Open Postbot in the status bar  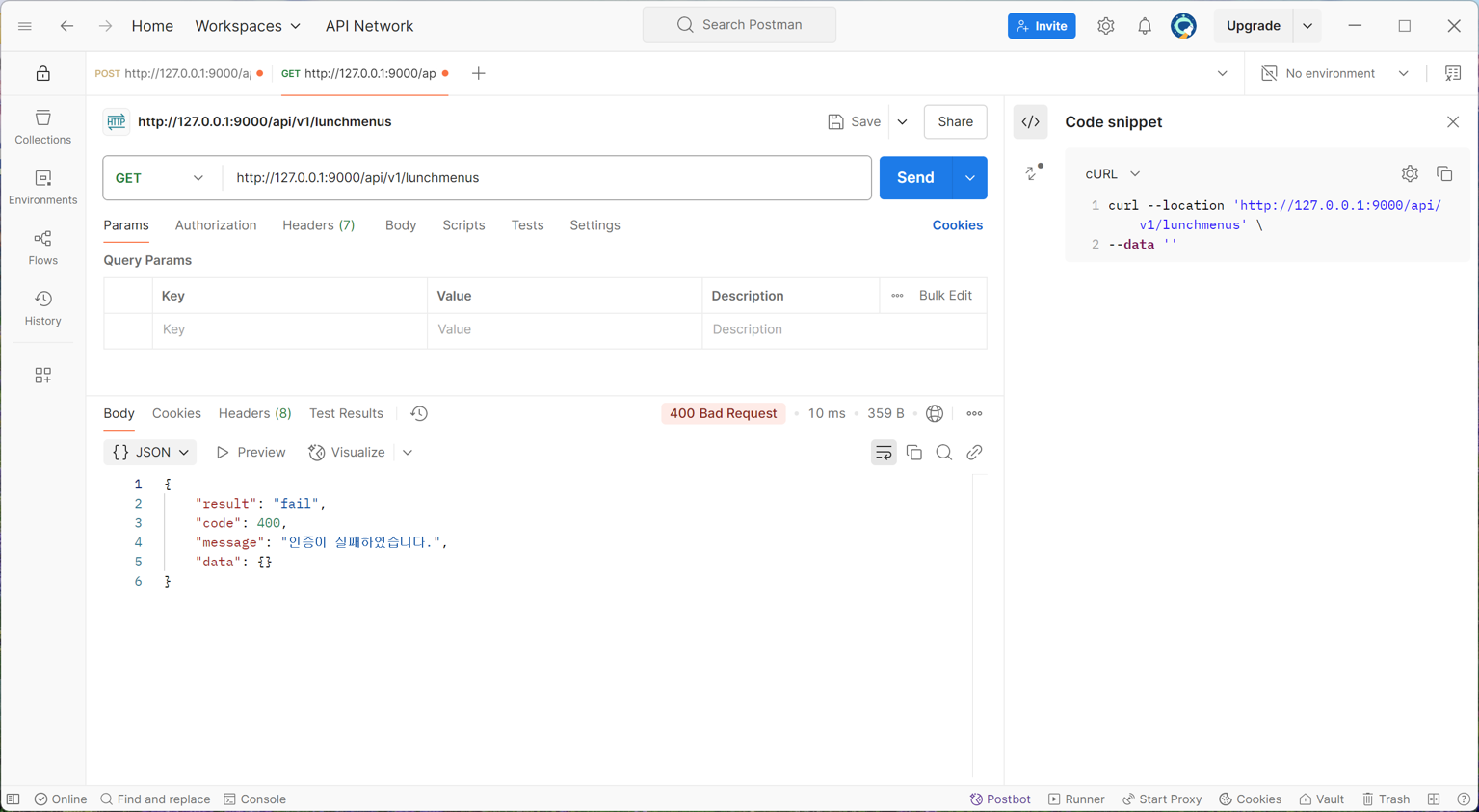tap(1000, 799)
